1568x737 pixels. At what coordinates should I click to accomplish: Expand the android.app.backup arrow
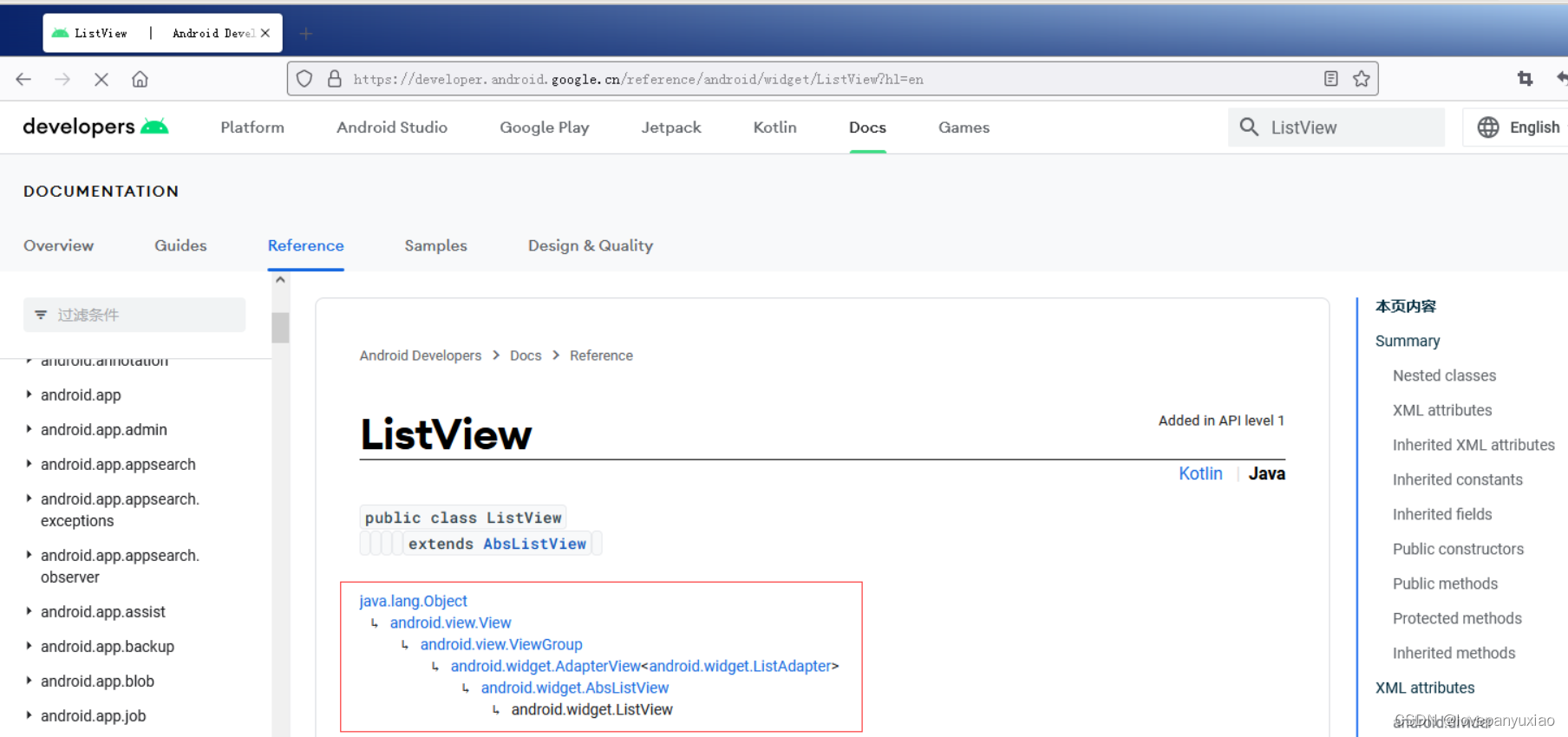tap(29, 646)
